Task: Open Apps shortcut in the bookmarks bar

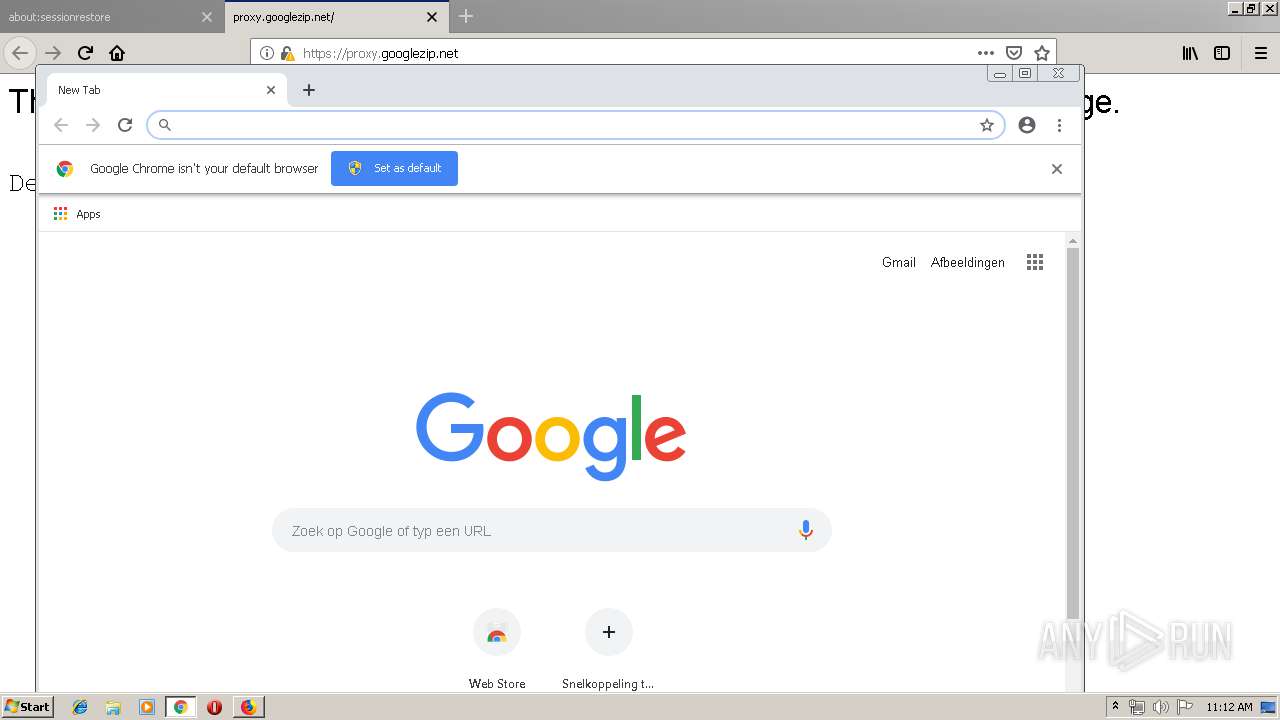Action: click(77, 214)
